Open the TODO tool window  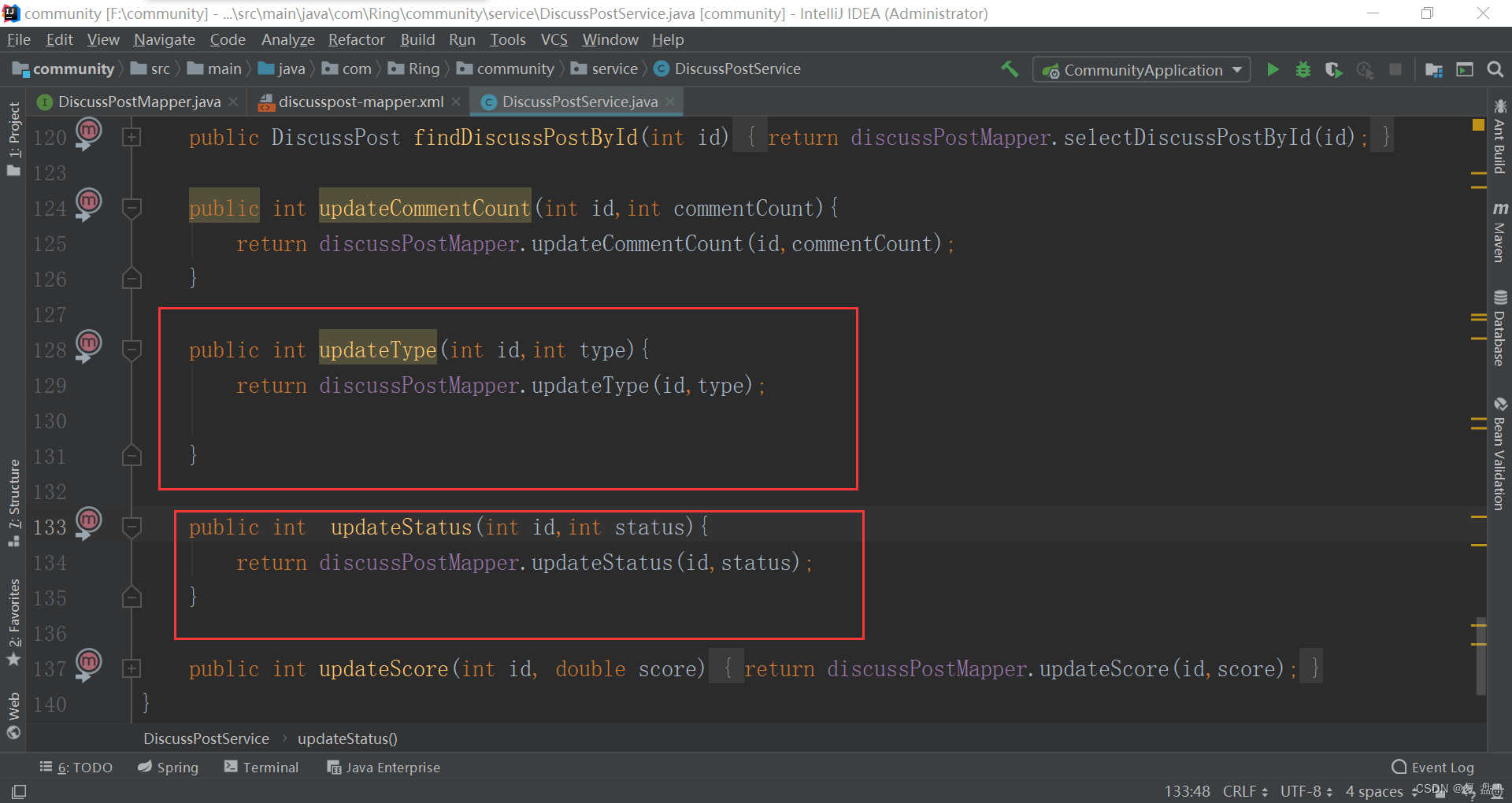point(76,767)
